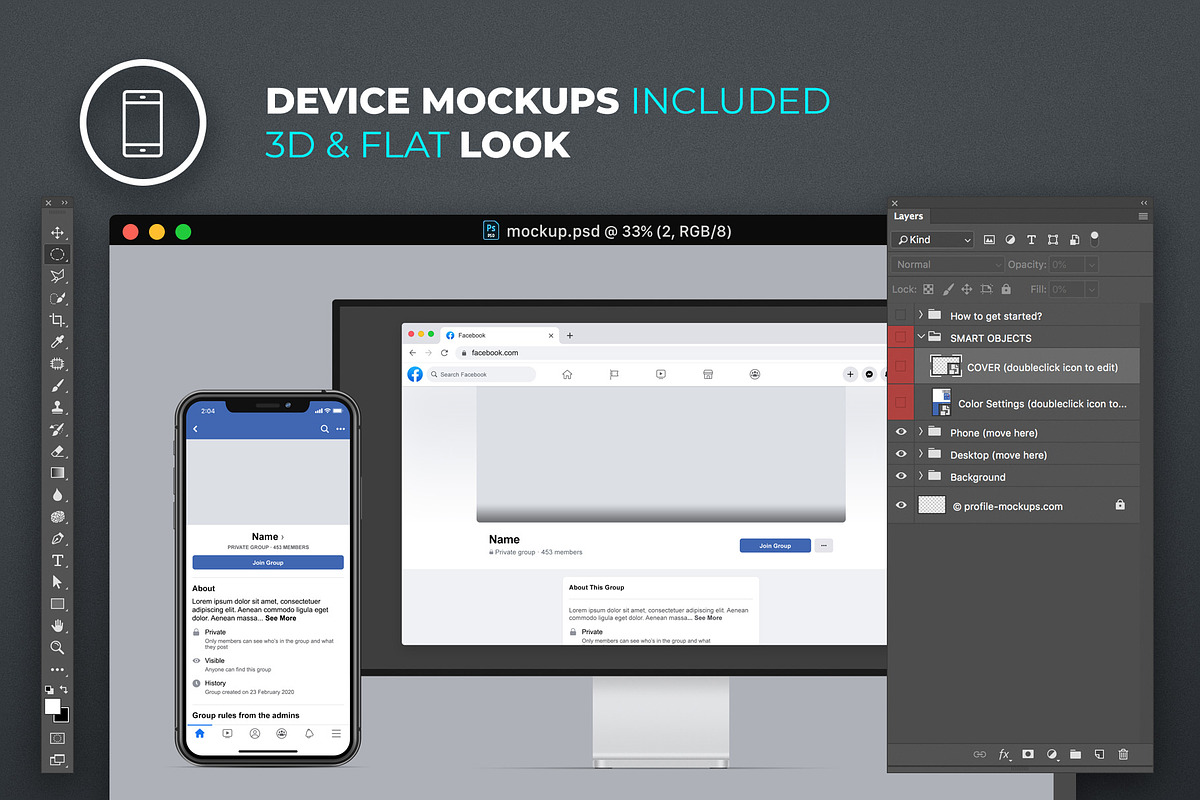Select the History Brush tool
Viewport: 1200px width, 800px height.
pyautogui.click(x=57, y=429)
